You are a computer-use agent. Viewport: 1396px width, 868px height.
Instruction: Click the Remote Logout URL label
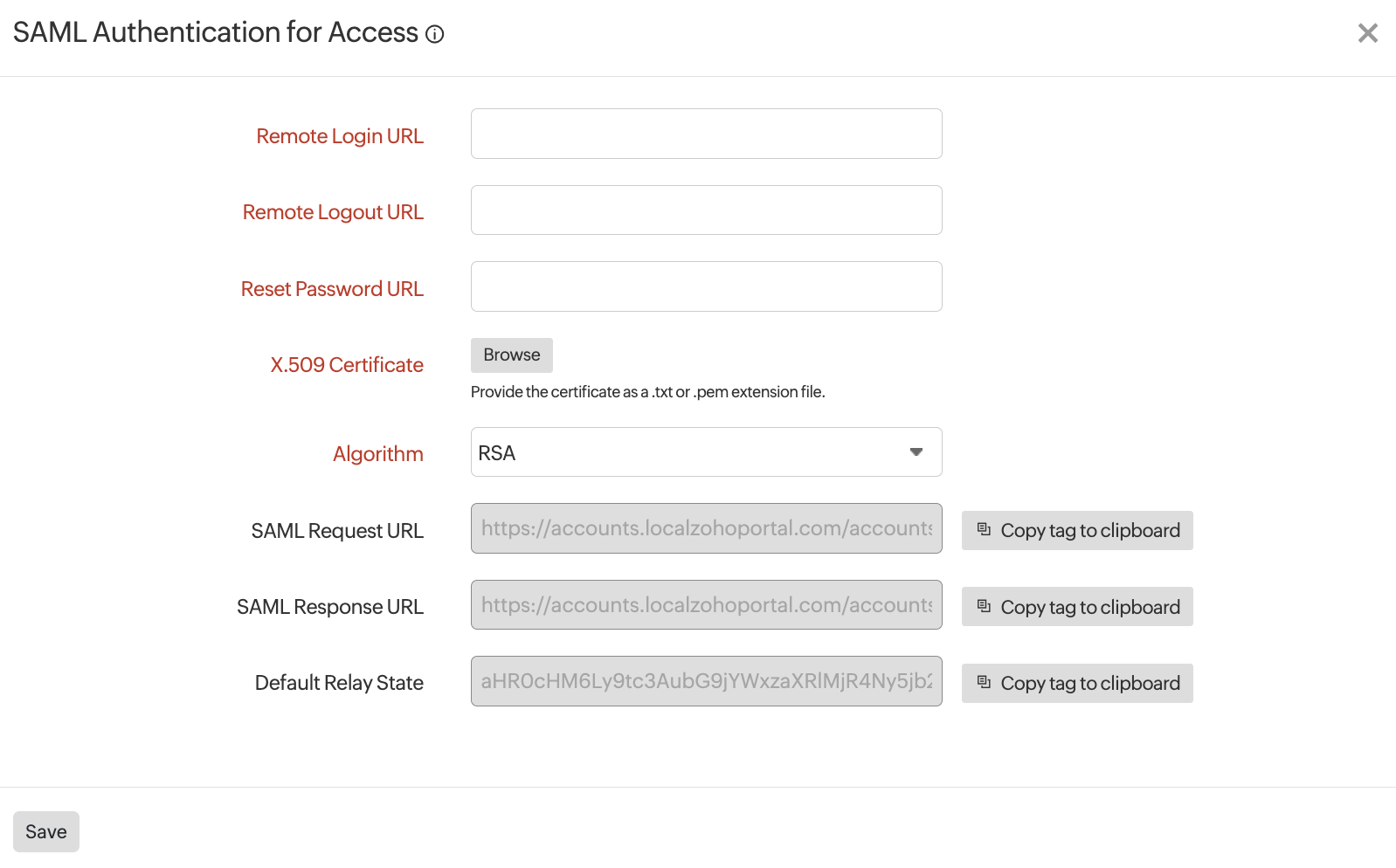(333, 212)
